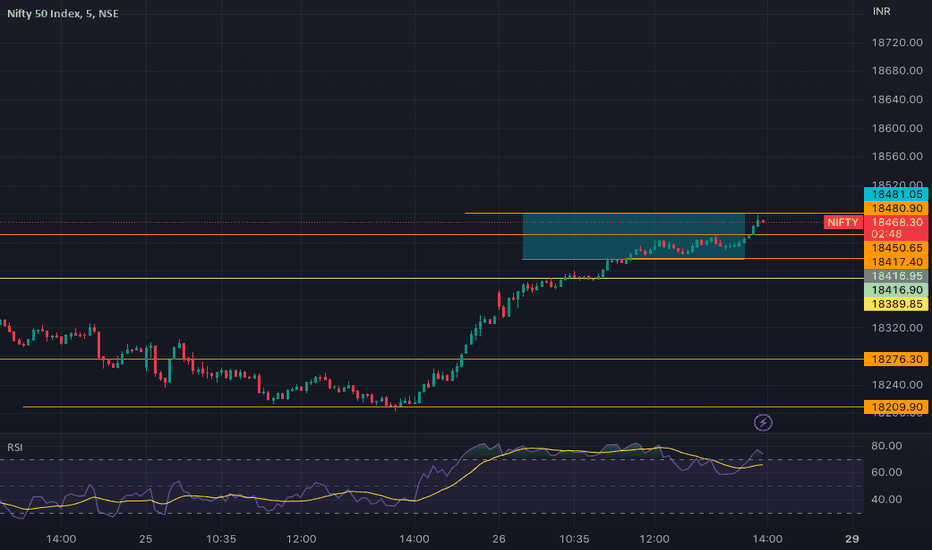The width and height of the screenshot is (932, 550).
Task: Click the 18560.00 price axis value
Action: pos(897,156)
